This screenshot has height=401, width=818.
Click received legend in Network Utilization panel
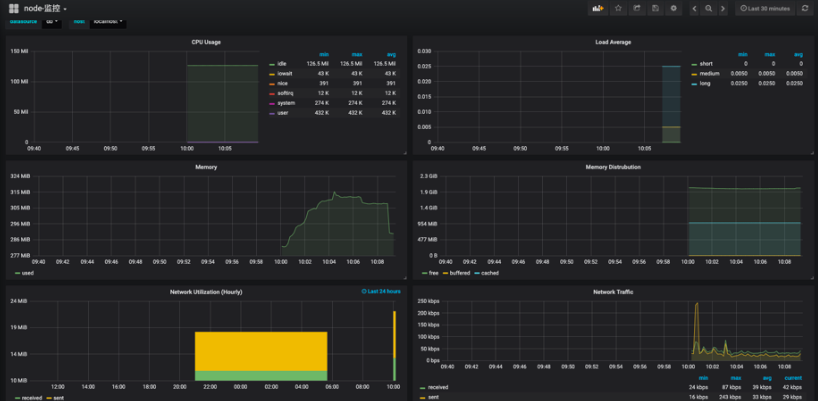tap(31, 398)
